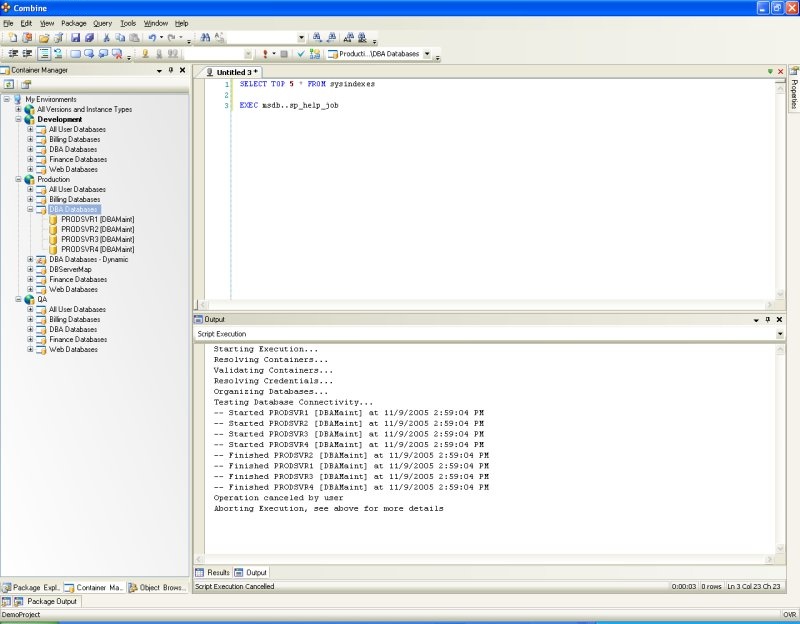Switch to Object Browser tab
Image resolution: width=800 pixels, height=624 pixels.
[158, 587]
